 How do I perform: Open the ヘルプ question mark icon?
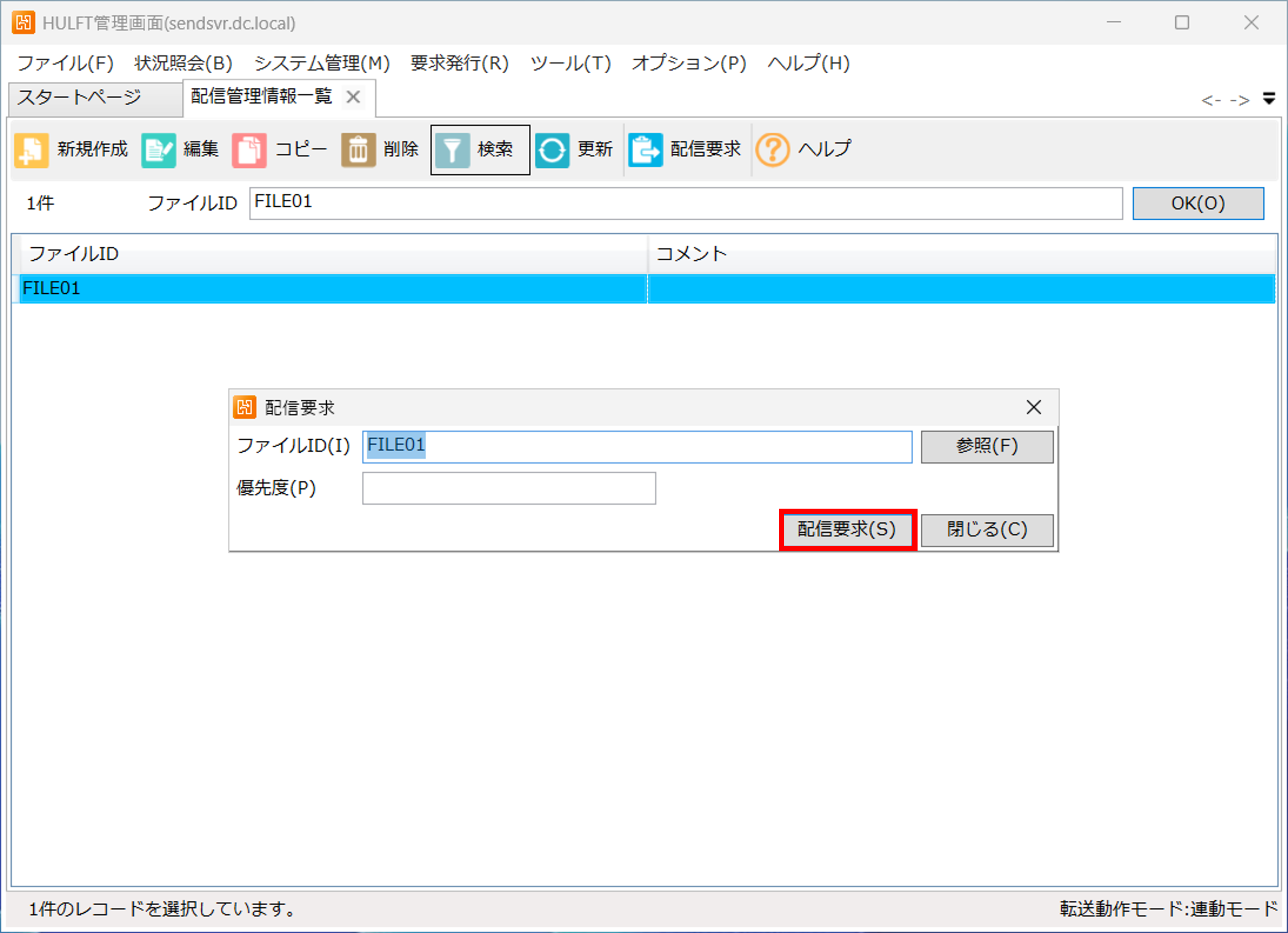tap(772, 150)
